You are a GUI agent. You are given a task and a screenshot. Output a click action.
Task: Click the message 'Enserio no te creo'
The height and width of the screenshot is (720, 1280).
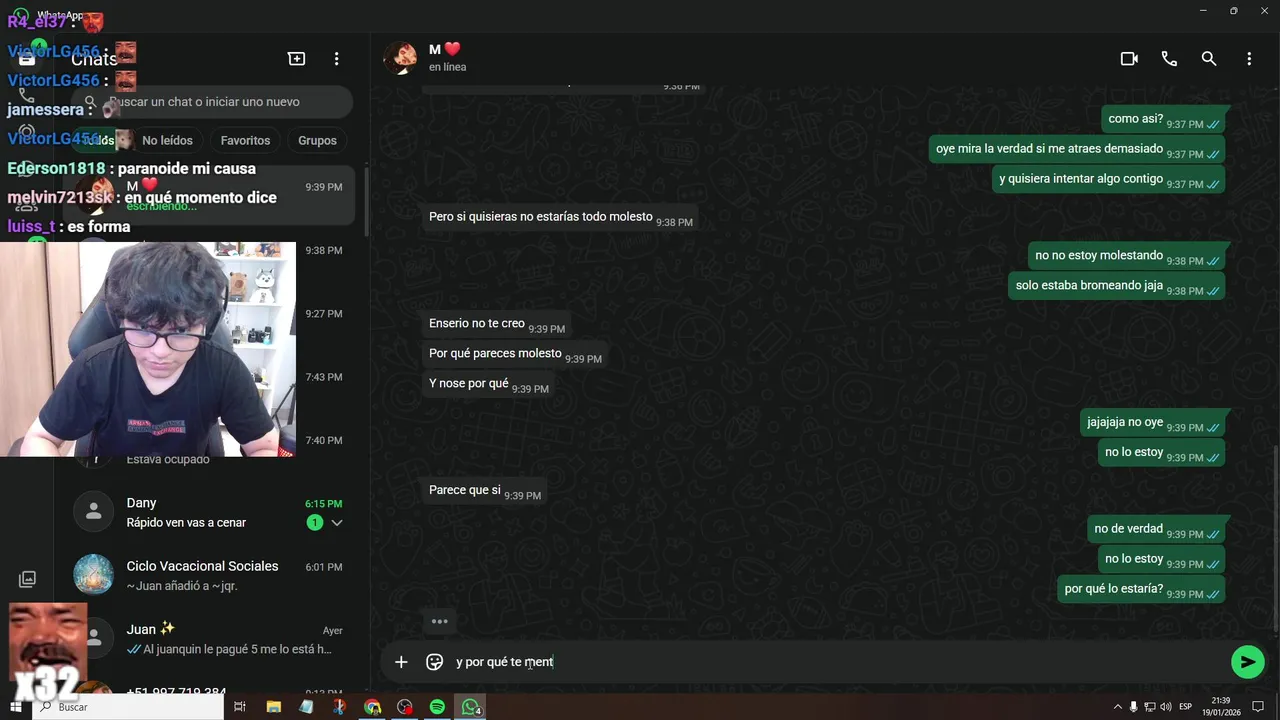coord(496,324)
